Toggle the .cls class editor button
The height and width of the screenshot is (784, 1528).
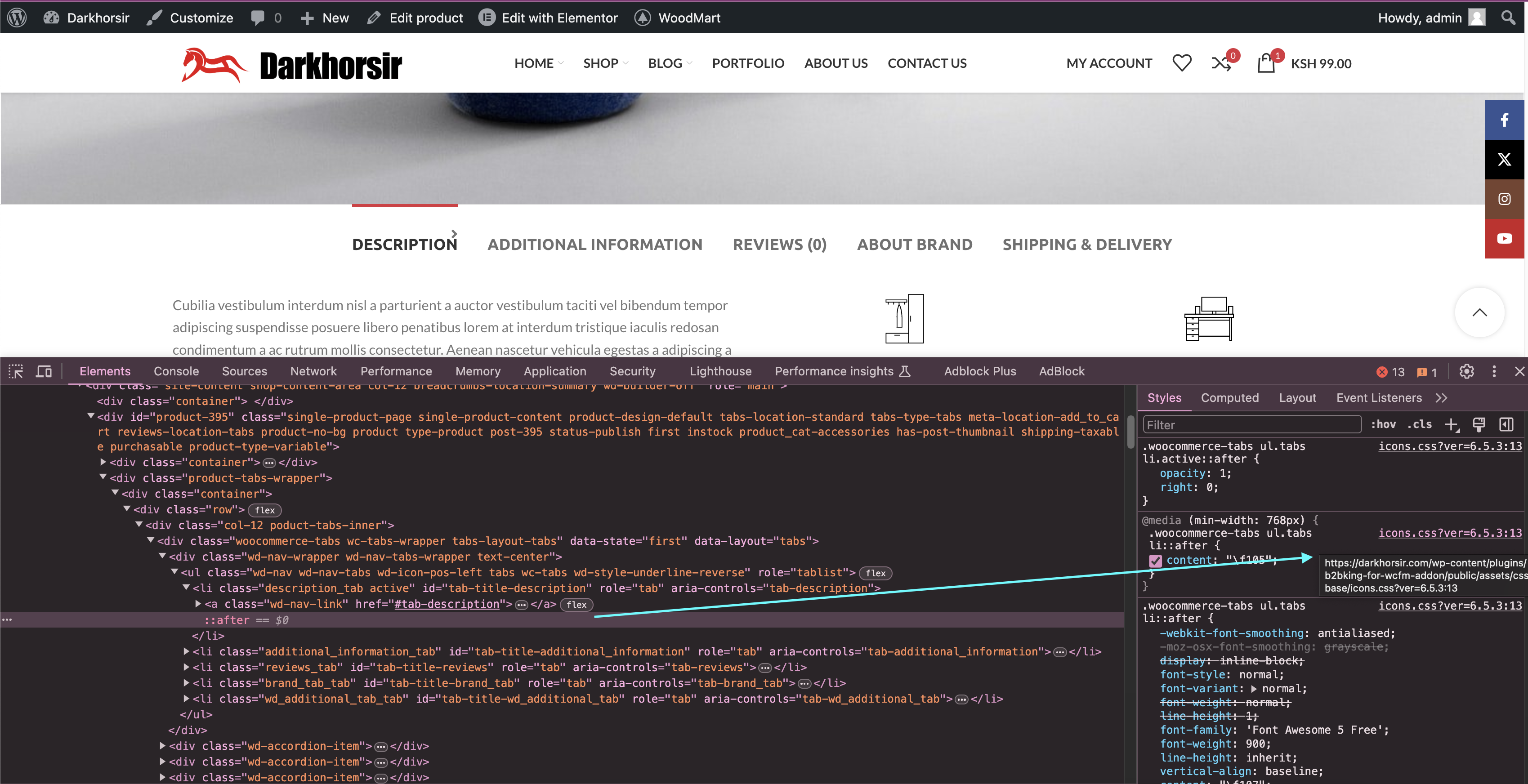[x=1420, y=425]
